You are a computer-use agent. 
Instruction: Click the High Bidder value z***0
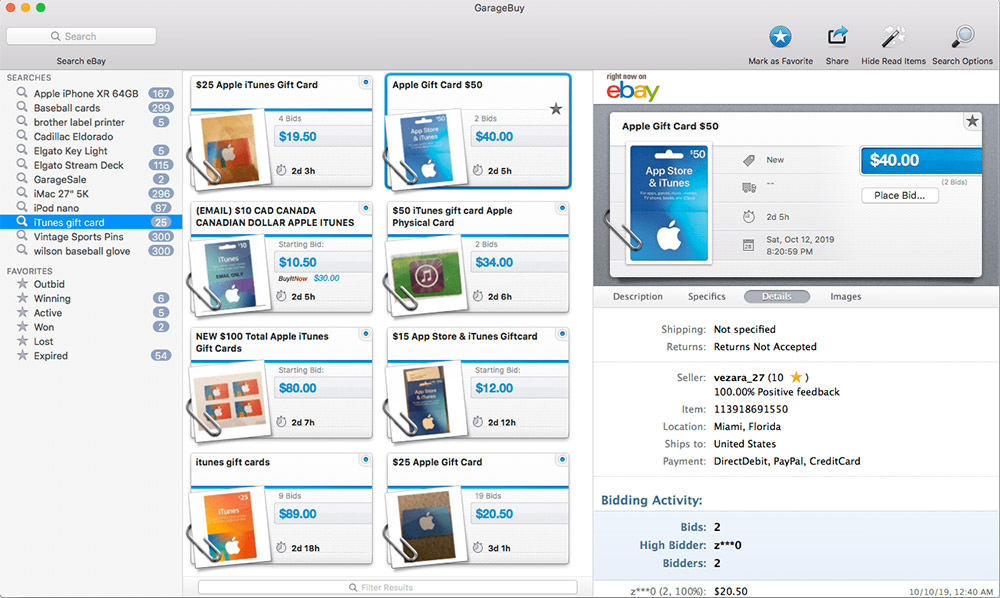point(728,545)
